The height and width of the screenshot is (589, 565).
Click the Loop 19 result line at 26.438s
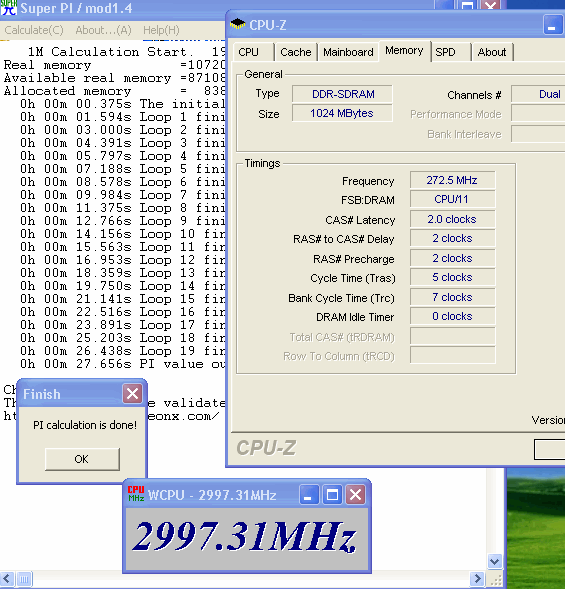point(122,350)
